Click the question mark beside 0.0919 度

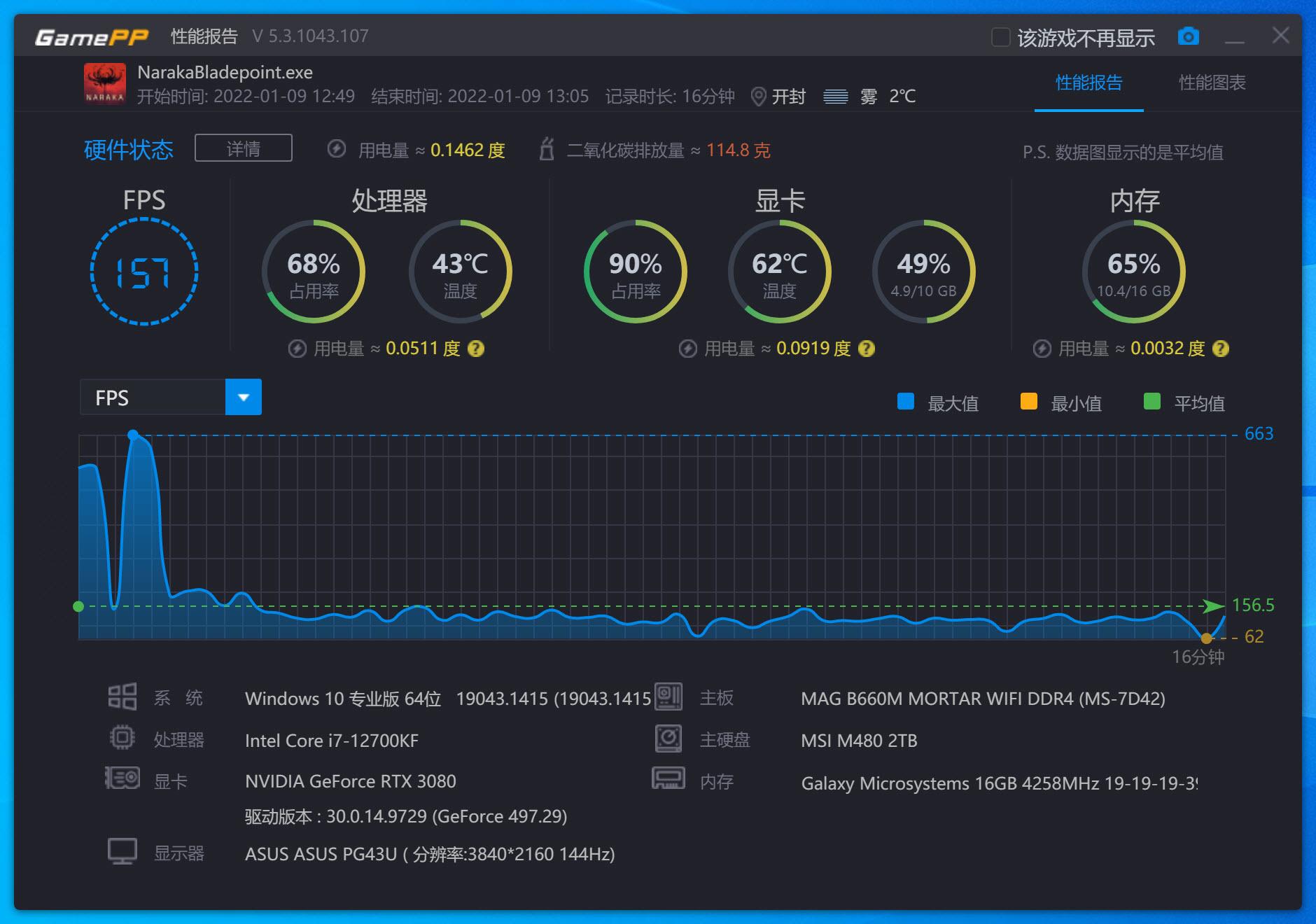(x=867, y=349)
